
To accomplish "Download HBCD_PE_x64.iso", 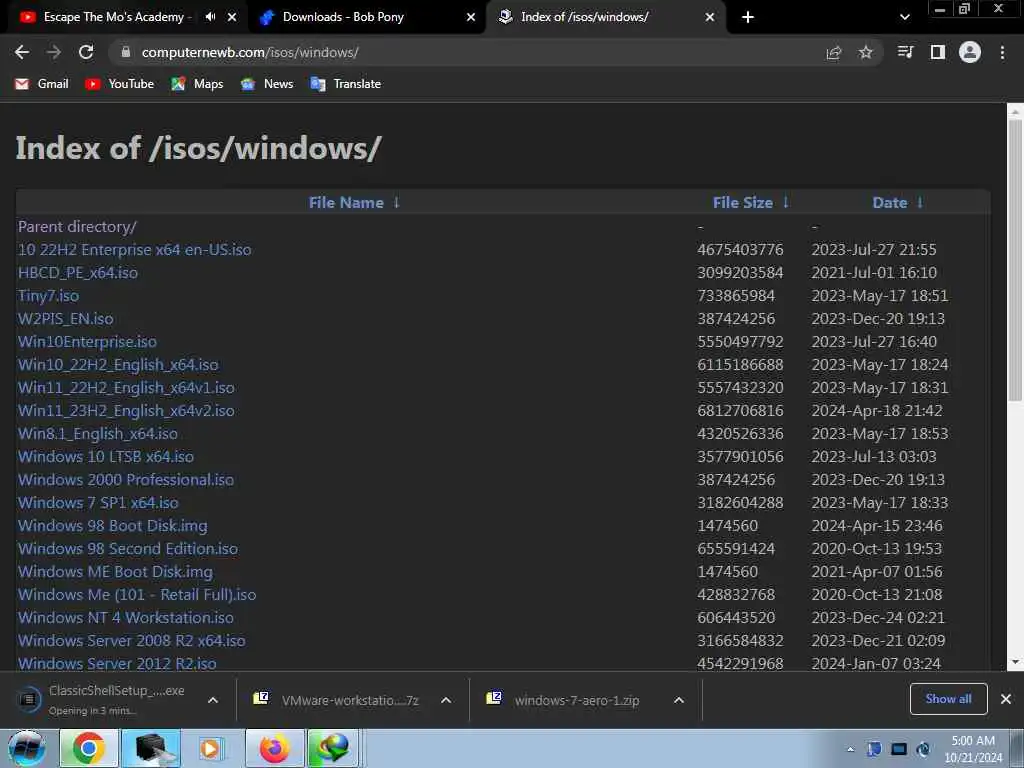I will click(x=78, y=272).
